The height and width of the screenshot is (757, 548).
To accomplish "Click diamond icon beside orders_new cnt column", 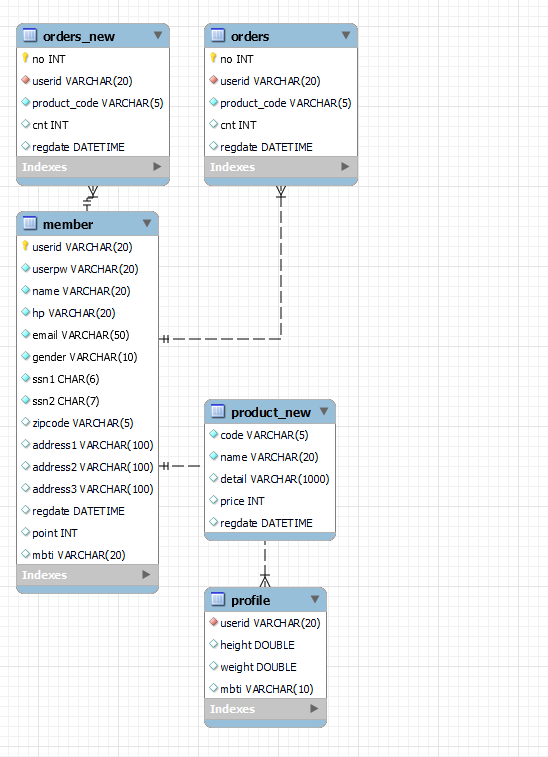I will [26, 124].
